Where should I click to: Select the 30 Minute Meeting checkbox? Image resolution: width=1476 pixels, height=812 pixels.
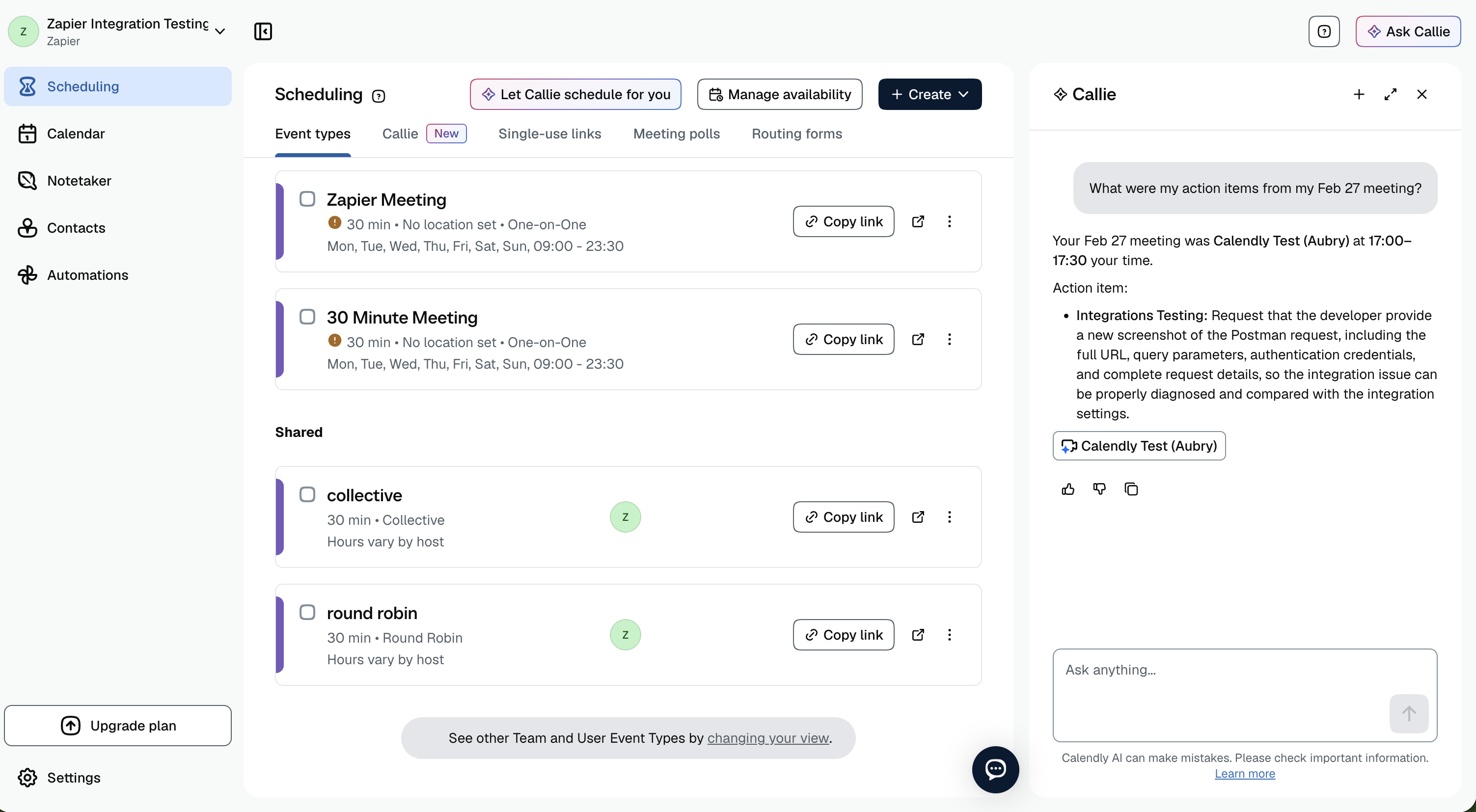point(307,317)
